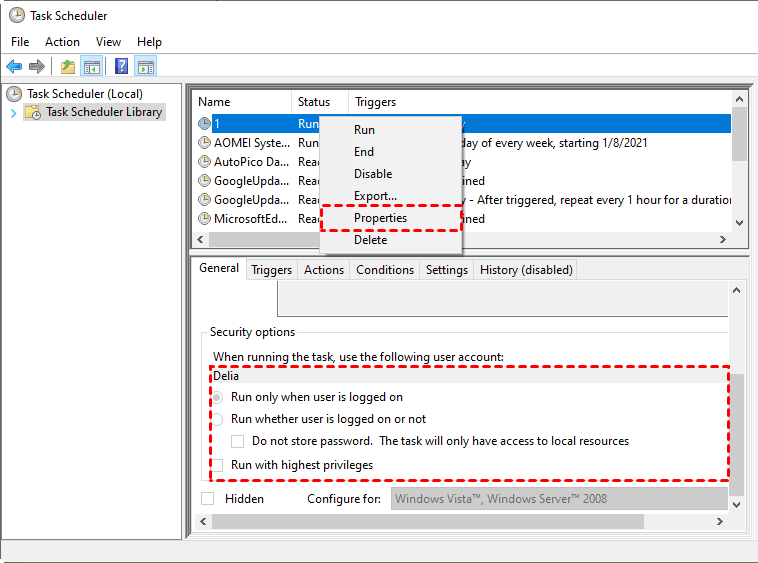Image resolution: width=758 pixels, height=563 pixels.
Task: Switch to the Triggers tab
Action: (271, 270)
